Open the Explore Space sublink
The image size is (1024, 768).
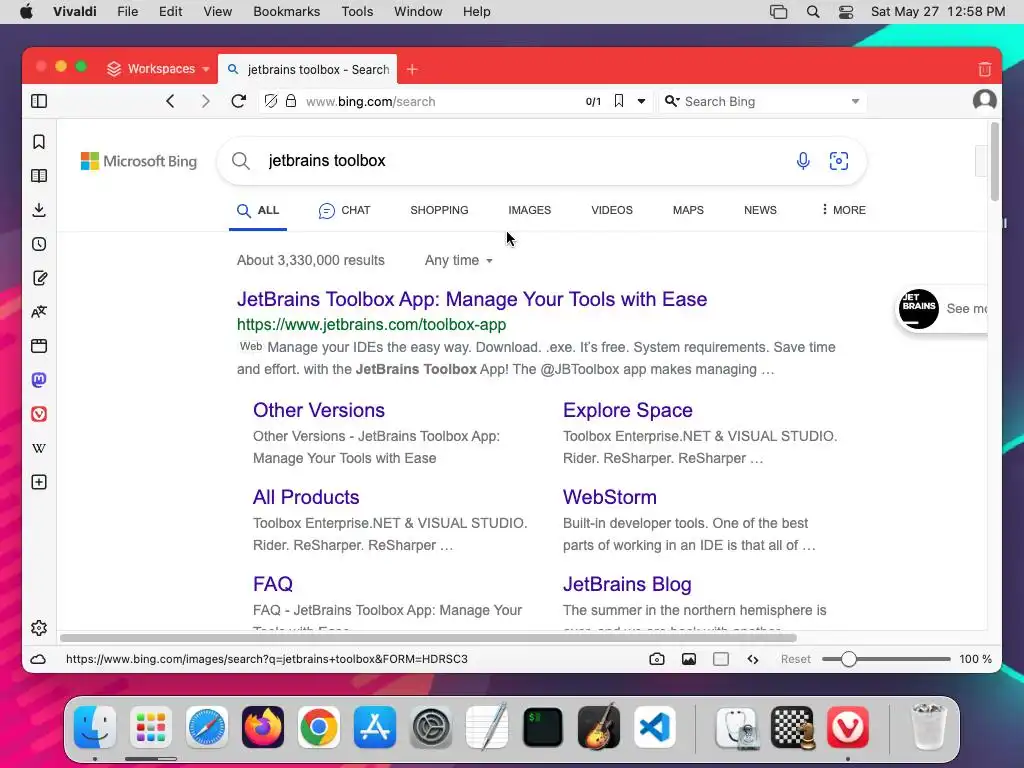click(628, 410)
